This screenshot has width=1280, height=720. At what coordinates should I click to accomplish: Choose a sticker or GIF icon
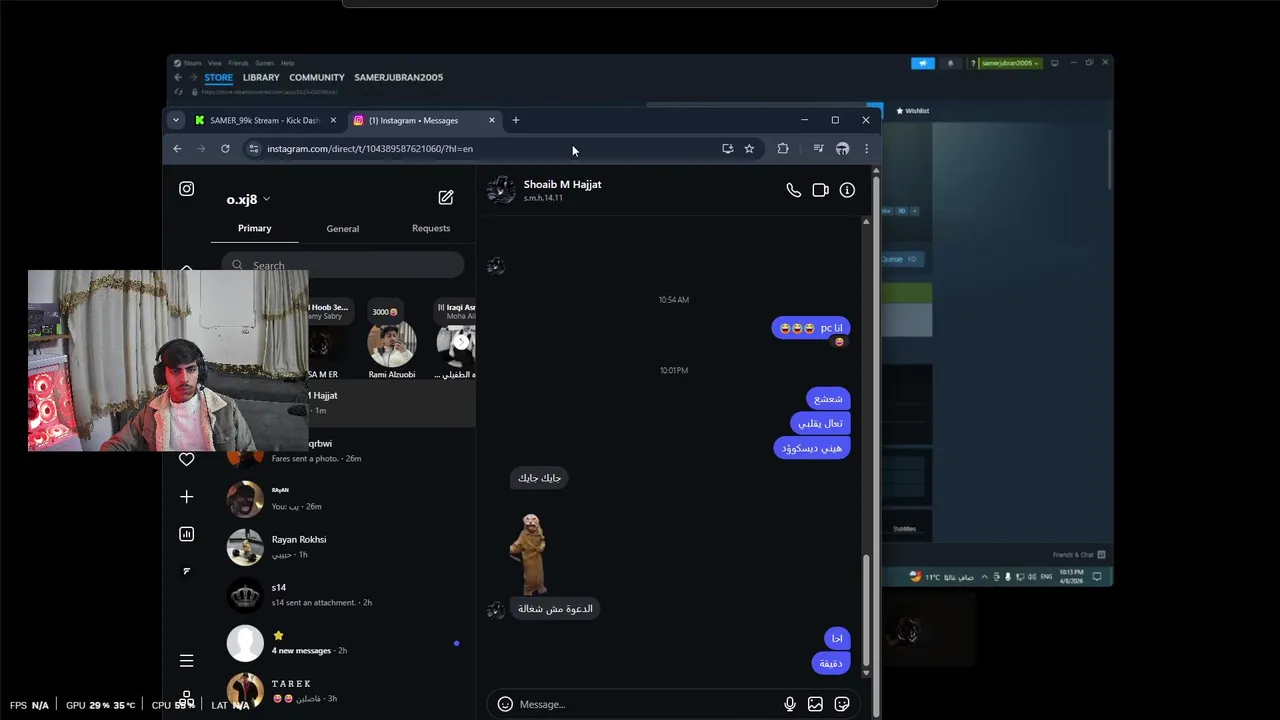tap(842, 704)
